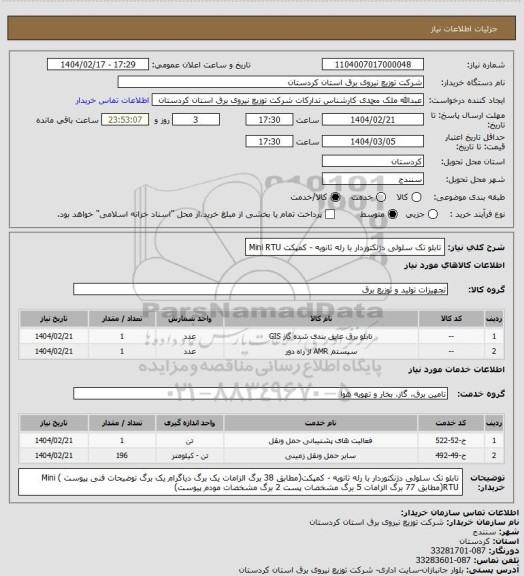Click the goods row تابلو برق عایق بندی شده گاز GIS
The image size is (524, 576).
coord(262,336)
